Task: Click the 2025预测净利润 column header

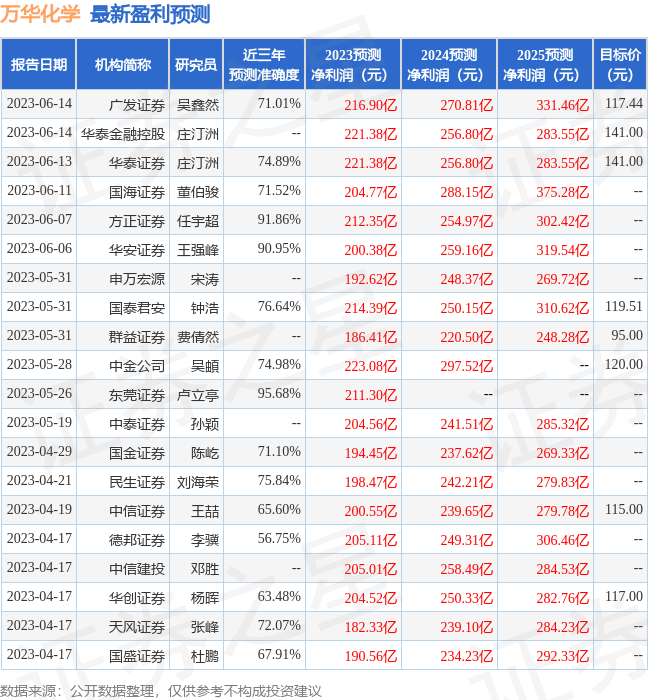Action: 545,65
